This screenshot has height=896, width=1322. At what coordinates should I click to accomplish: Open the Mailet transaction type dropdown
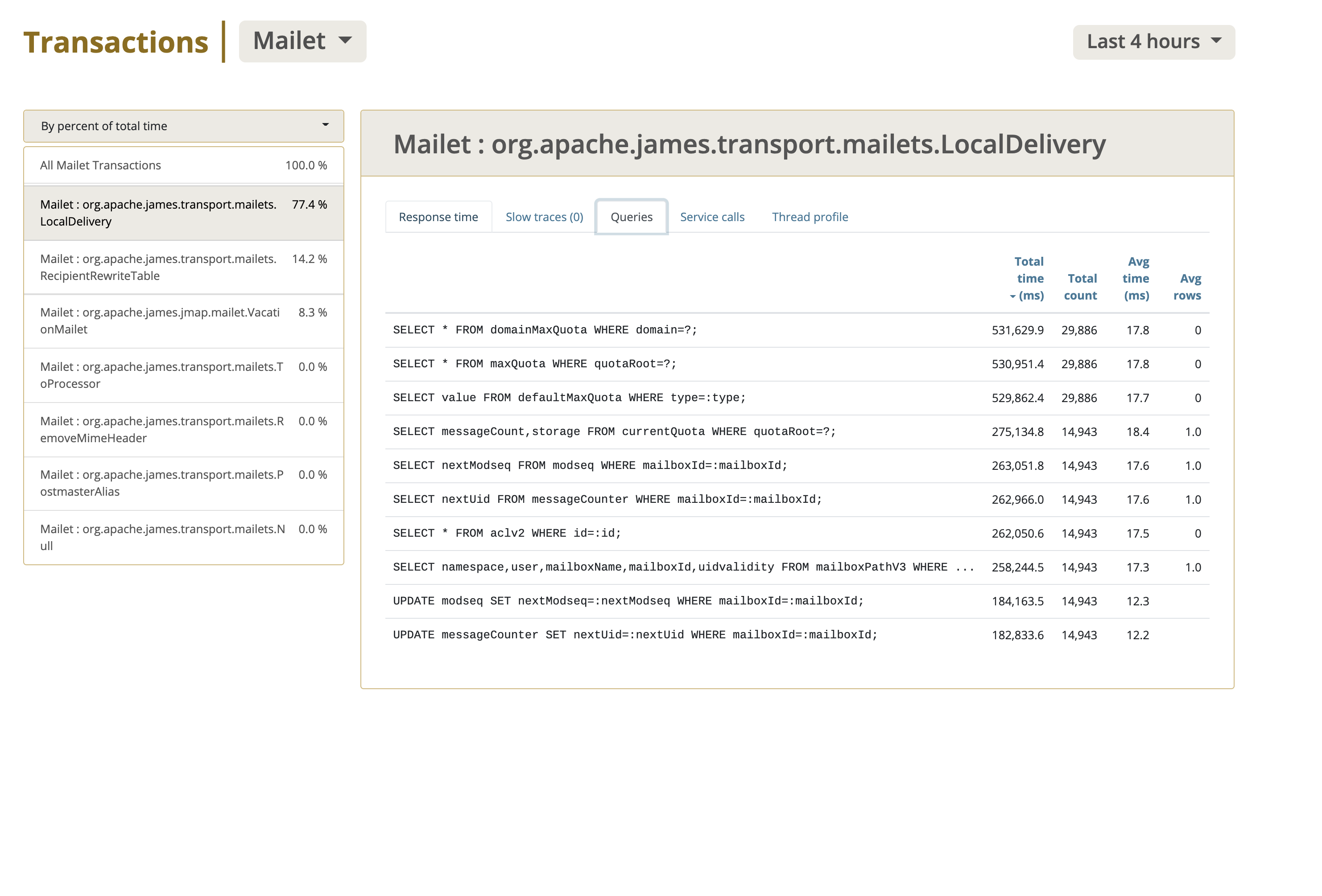302,41
